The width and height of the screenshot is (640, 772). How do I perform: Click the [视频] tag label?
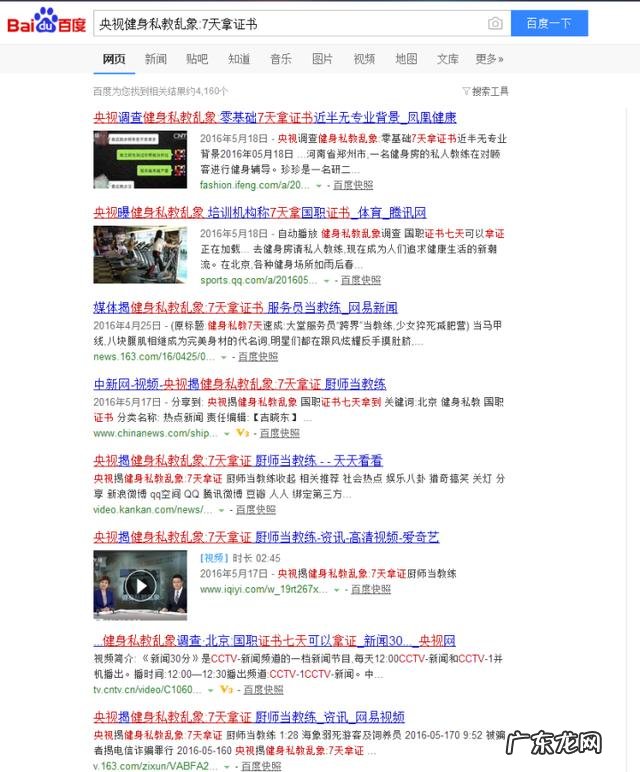click(x=214, y=558)
